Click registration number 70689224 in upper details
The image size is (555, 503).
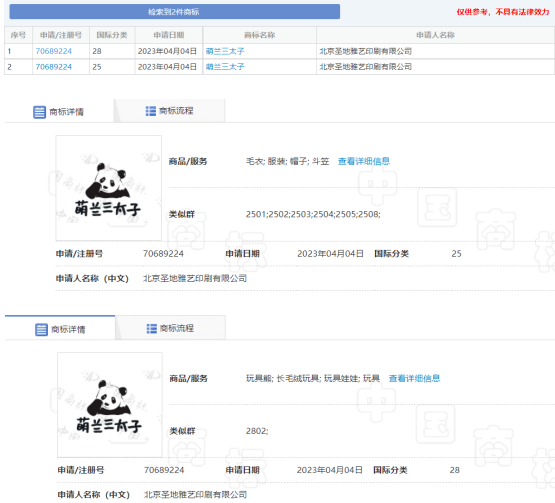[x=163, y=253]
